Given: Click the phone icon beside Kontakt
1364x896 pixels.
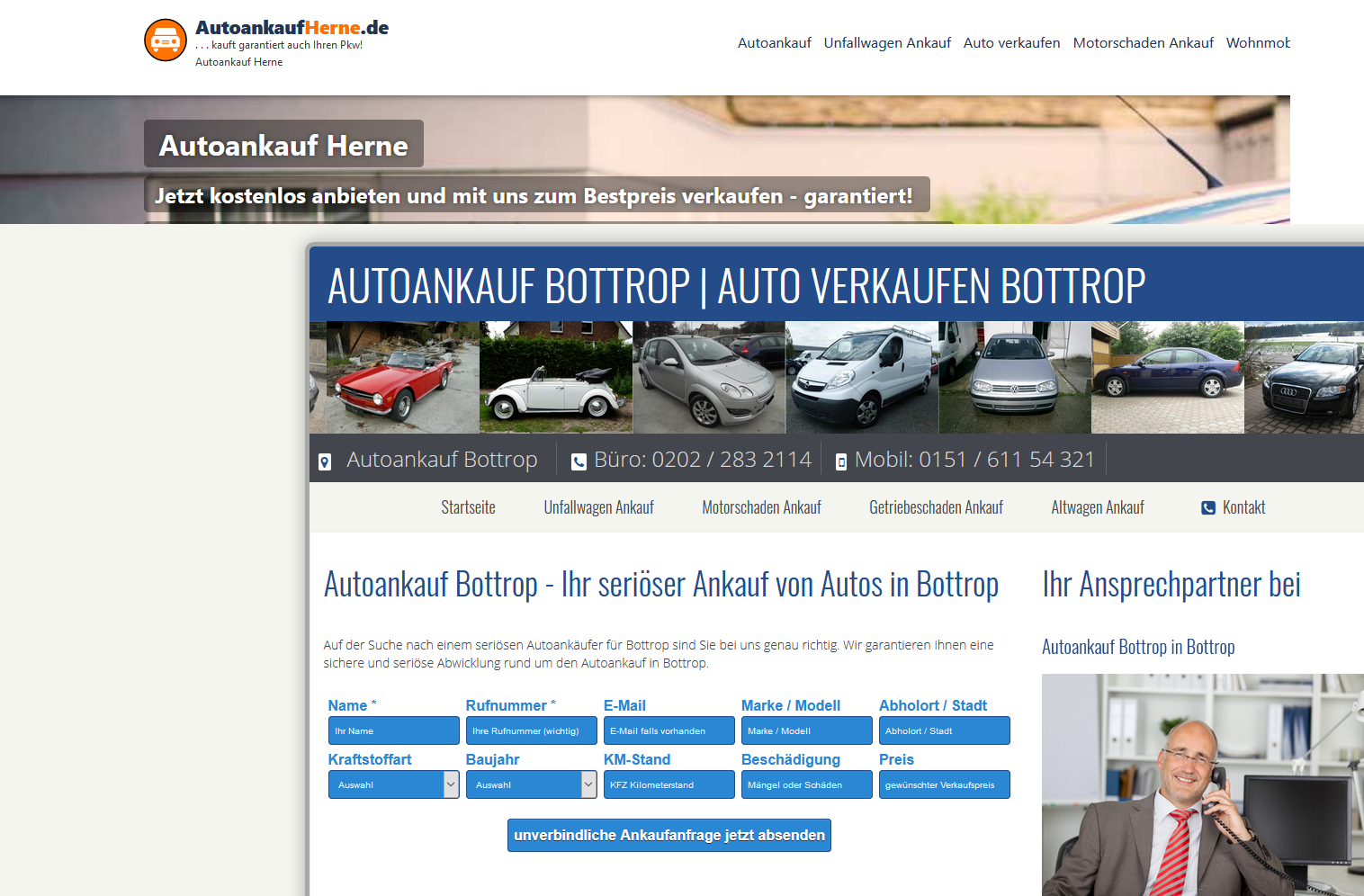Looking at the screenshot, I should pyautogui.click(x=1208, y=508).
